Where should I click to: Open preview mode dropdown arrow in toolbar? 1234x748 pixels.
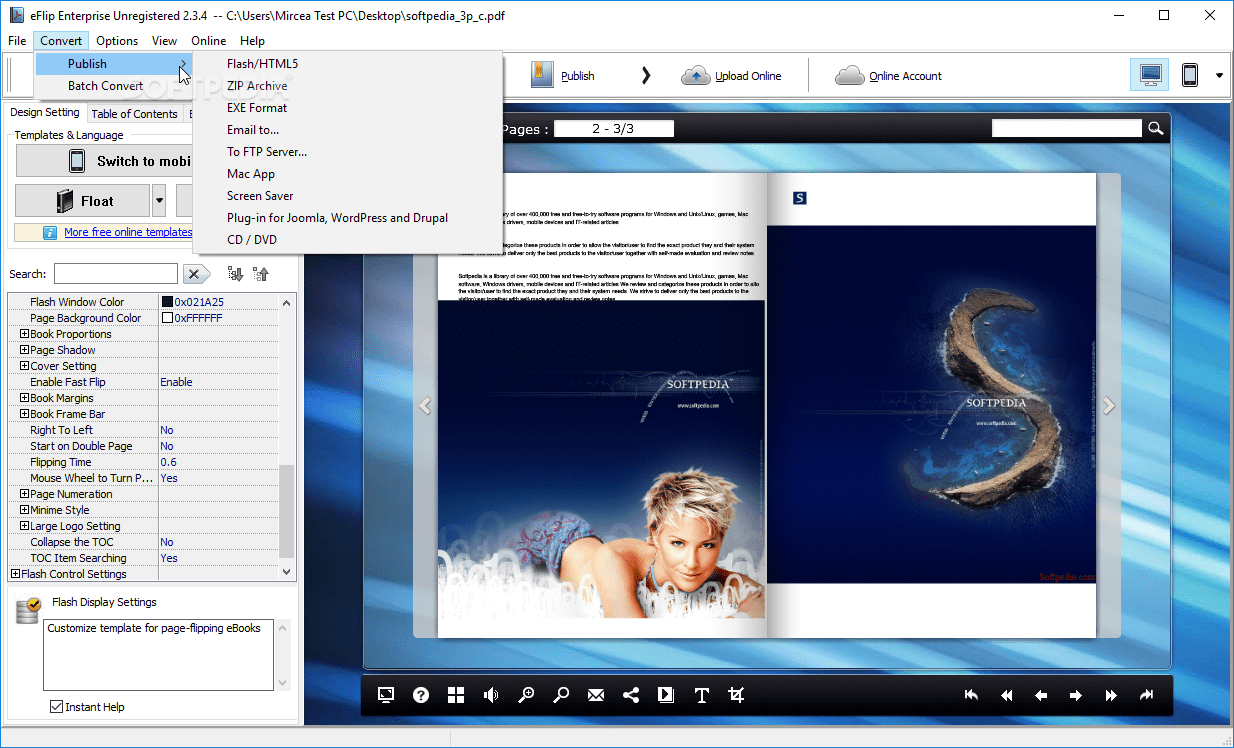tap(1219, 75)
